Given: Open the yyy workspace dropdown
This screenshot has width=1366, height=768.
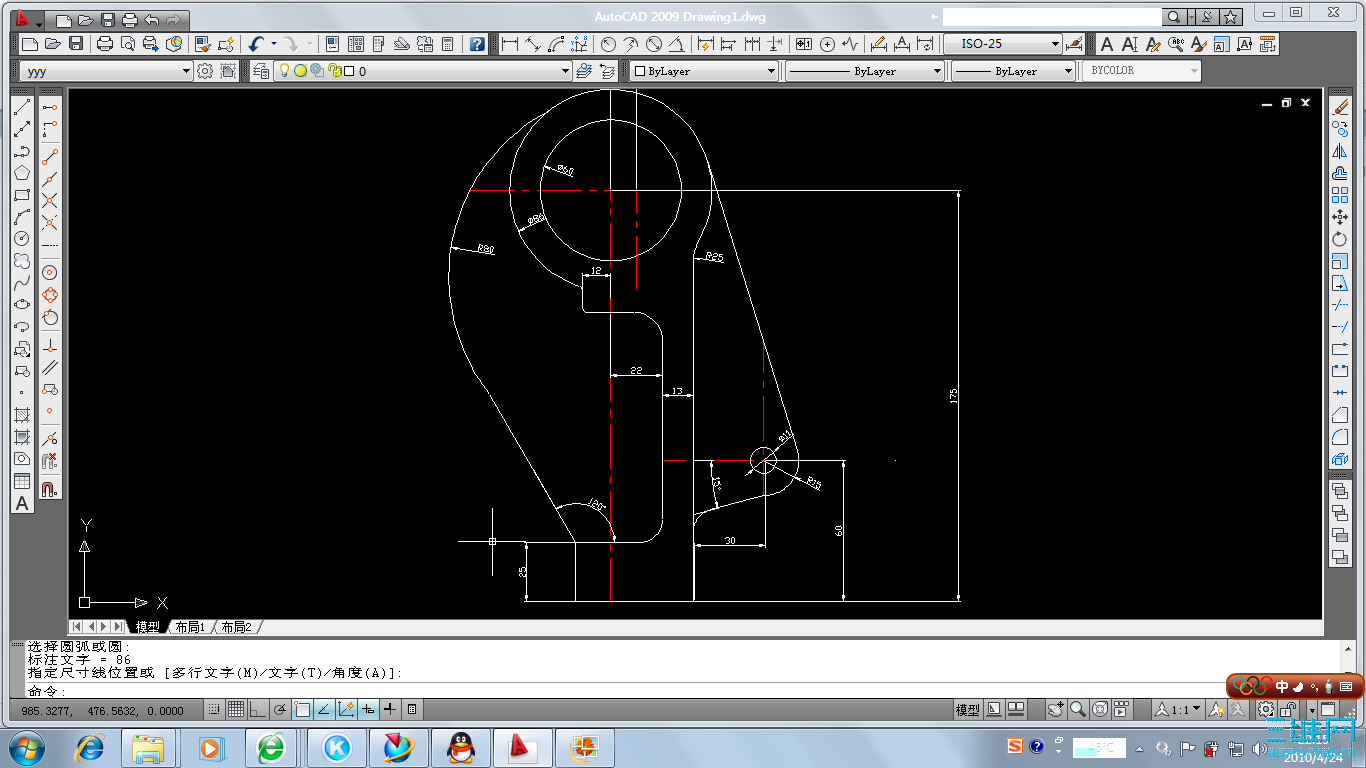Looking at the screenshot, I should tap(107, 71).
